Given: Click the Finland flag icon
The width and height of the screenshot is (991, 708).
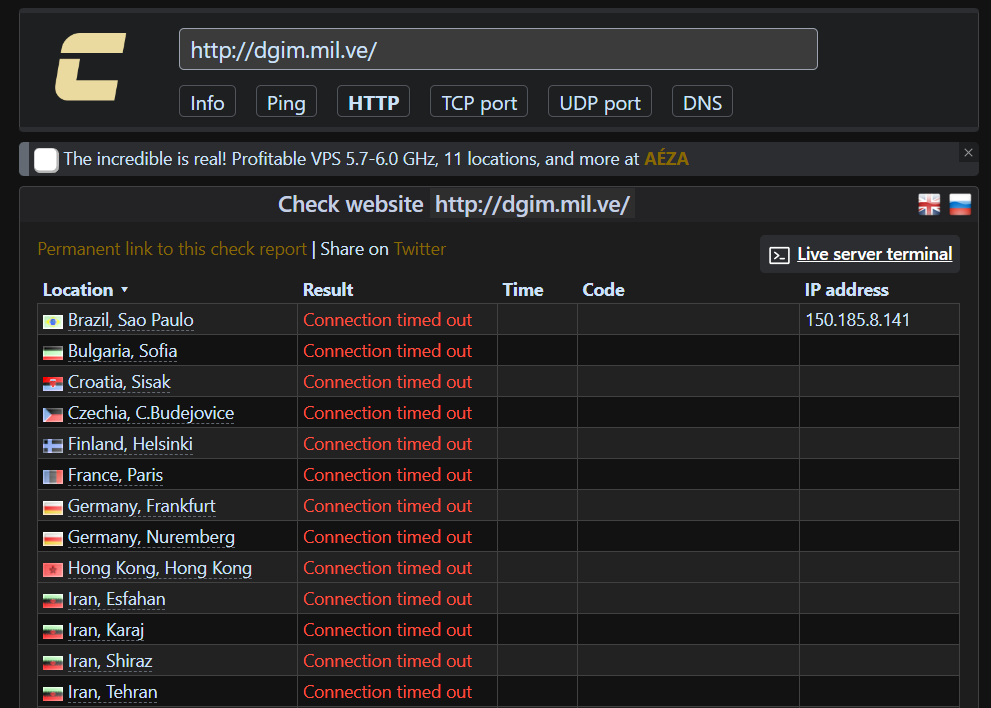Looking at the screenshot, I should (x=52, y=446).
